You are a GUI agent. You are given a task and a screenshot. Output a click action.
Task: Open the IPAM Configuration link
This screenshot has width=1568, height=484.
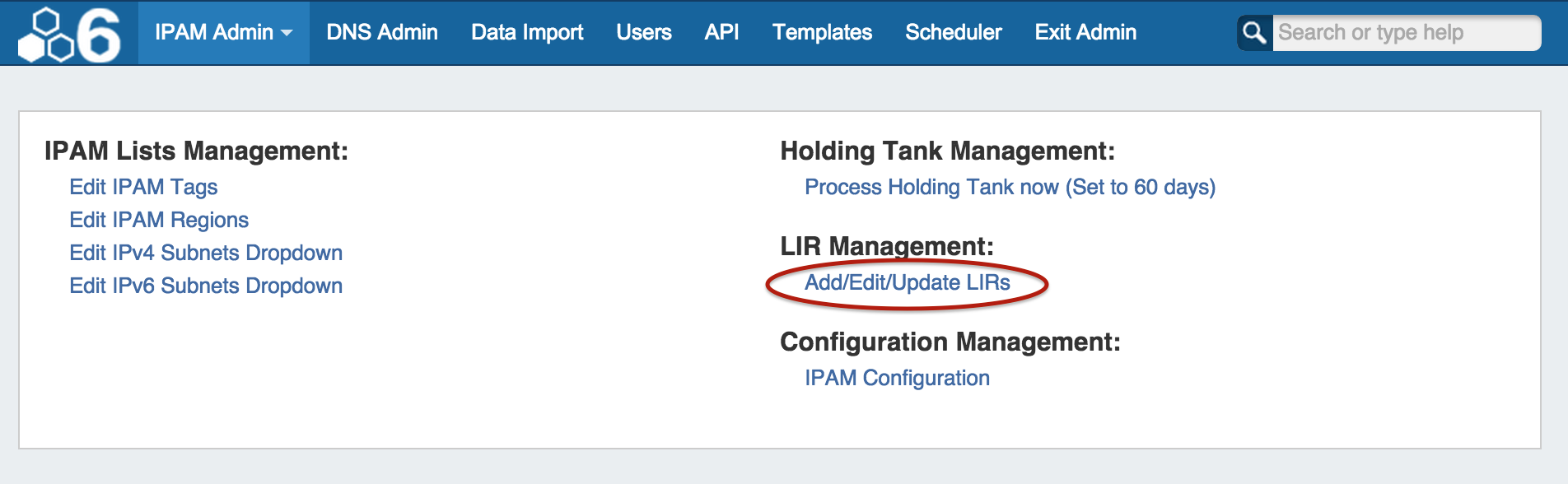(x=897, y=378)
